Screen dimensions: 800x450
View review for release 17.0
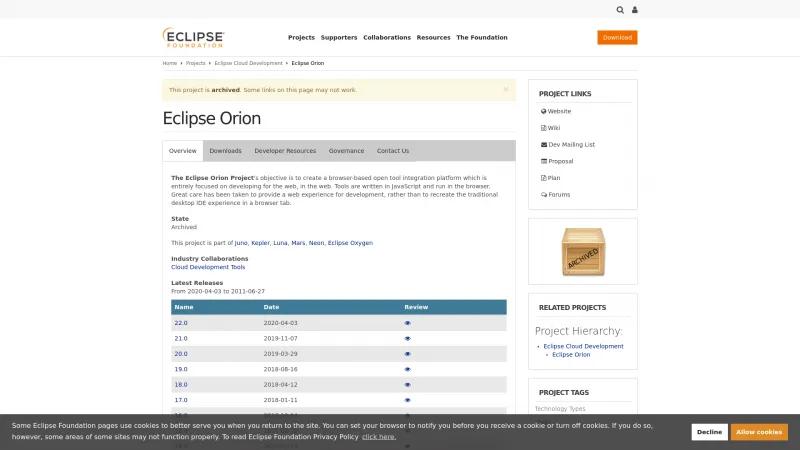tap(407, 400)
